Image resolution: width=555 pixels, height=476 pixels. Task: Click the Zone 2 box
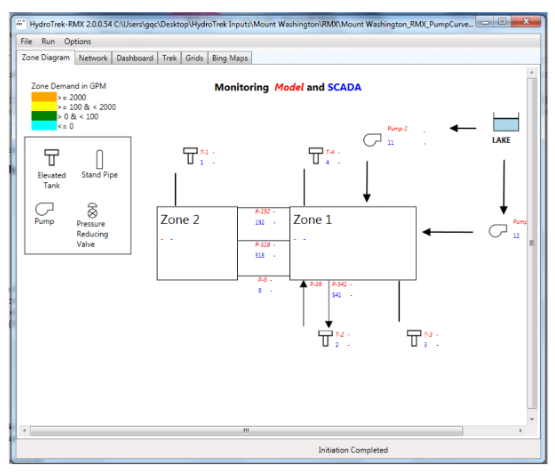(x=197, y=243)
